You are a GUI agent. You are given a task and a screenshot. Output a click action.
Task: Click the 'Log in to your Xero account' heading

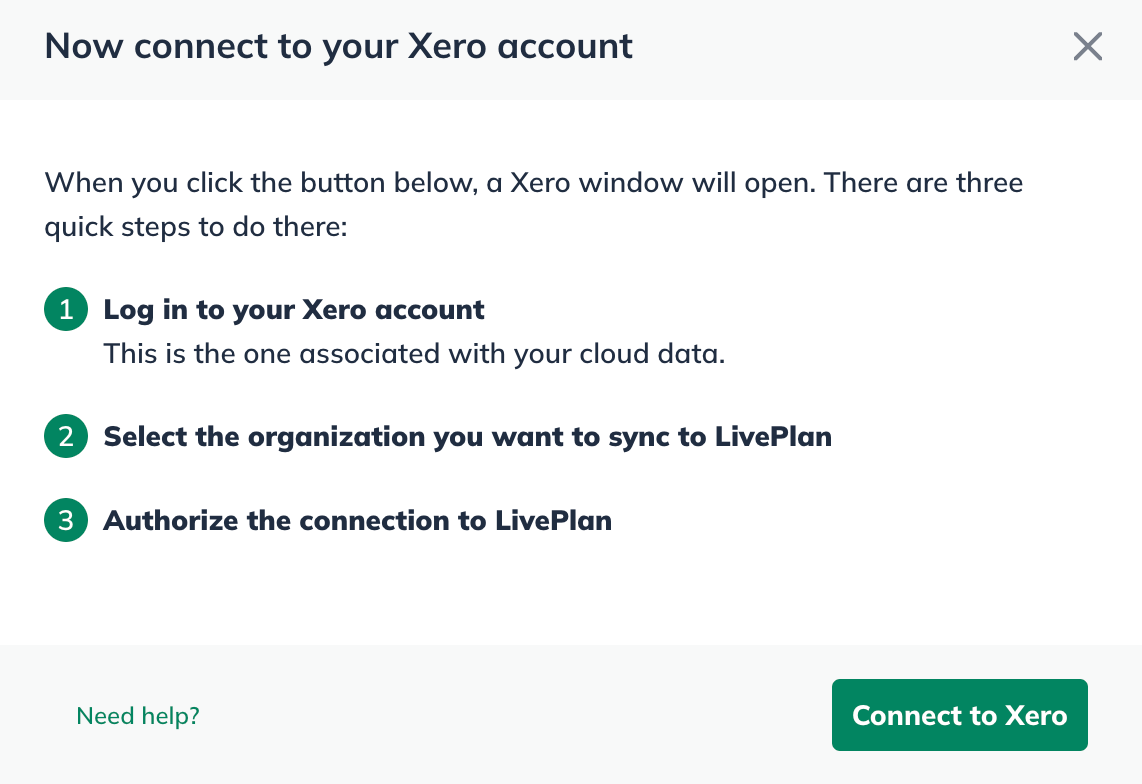294,309
